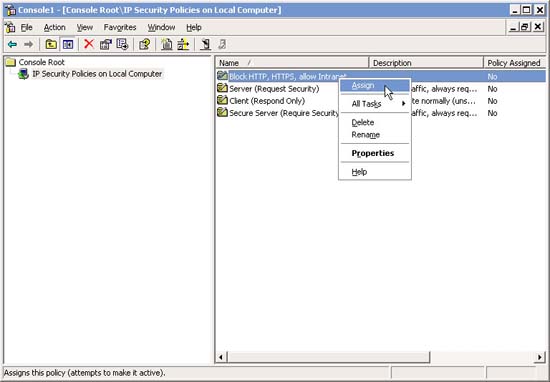Choose Assign in the context menu

tap(375, 86)
